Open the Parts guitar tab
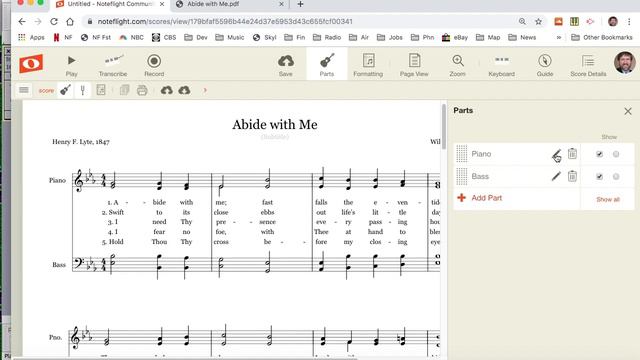The image size is (640, 360). [x=327, y=64]
